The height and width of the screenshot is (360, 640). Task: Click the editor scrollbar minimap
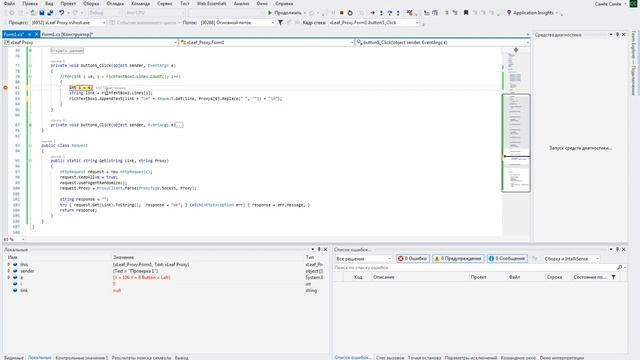click(516, 143)
